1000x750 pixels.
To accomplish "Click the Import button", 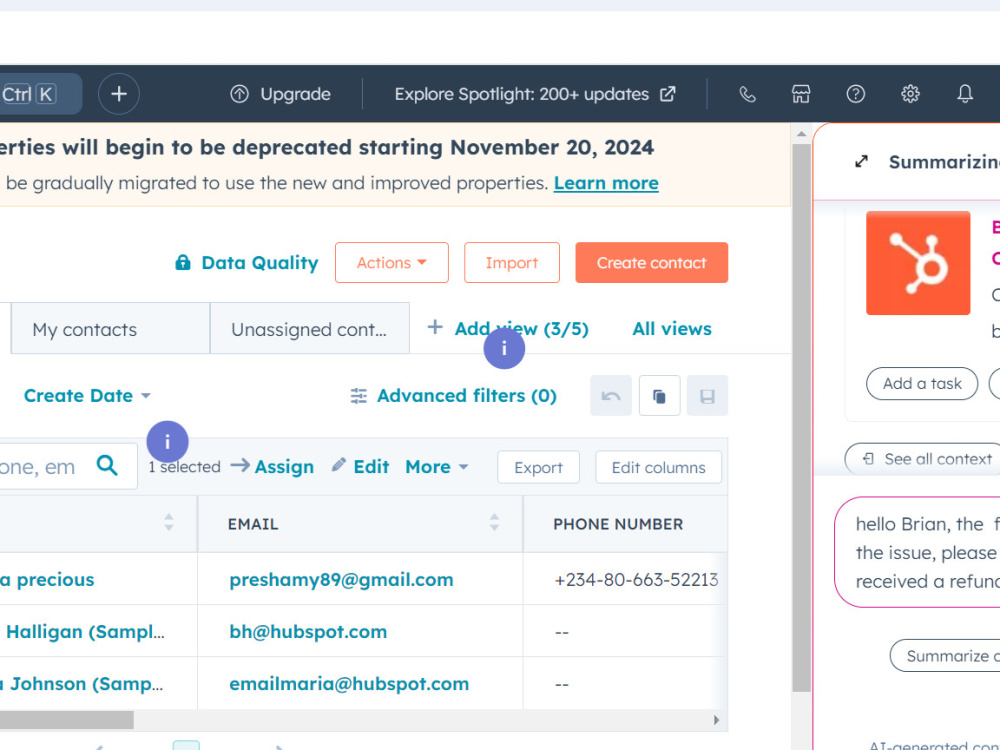I will (x=511, y=262).
